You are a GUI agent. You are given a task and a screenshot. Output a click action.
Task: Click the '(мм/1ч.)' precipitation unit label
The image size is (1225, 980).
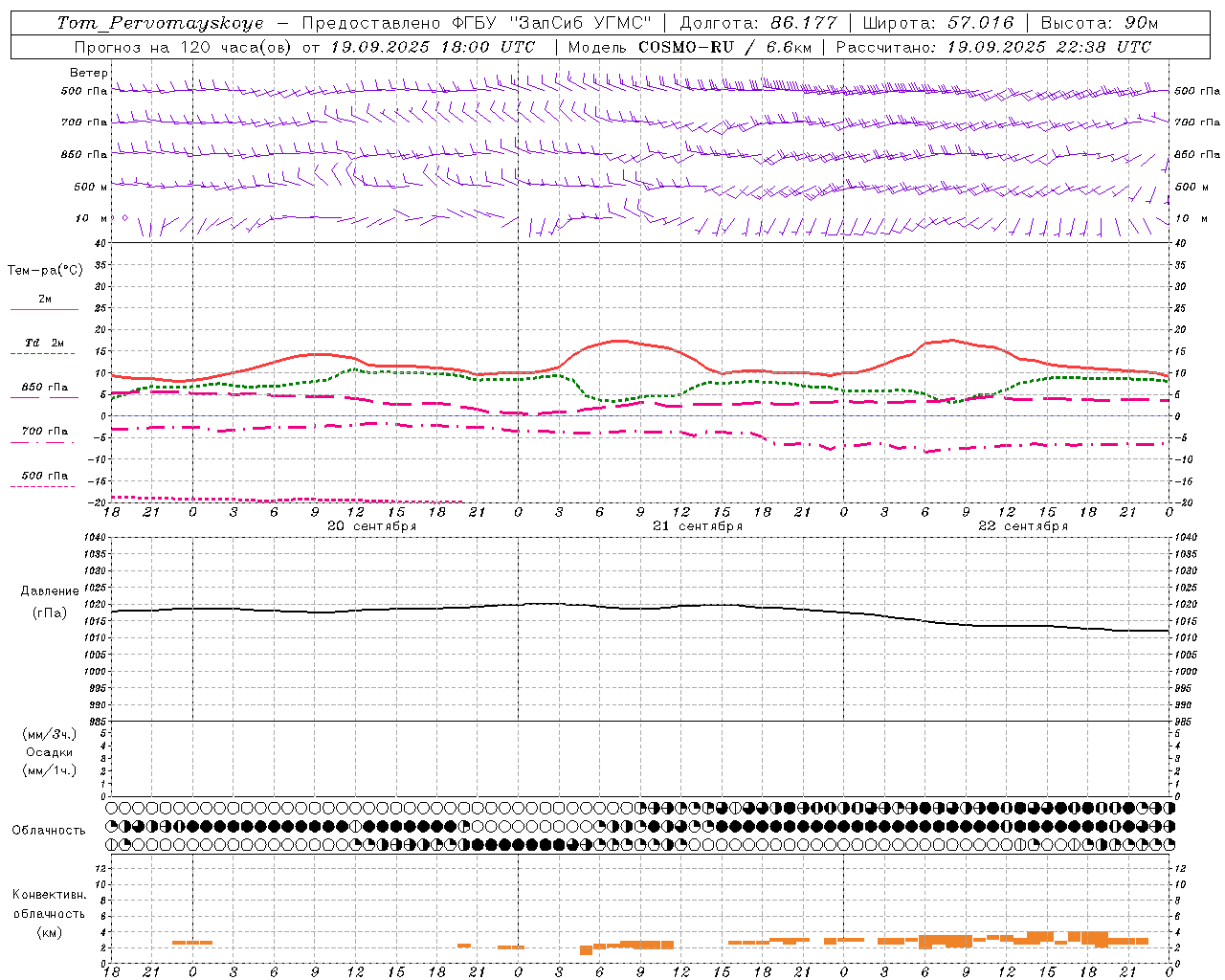coord(49,770)
